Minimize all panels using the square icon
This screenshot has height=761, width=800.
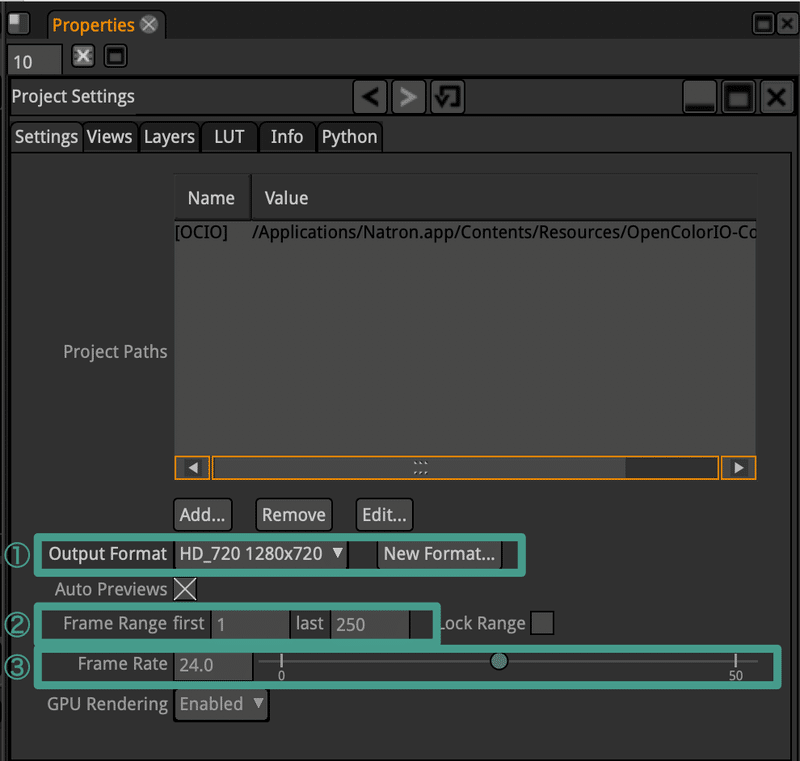(115, 56)
